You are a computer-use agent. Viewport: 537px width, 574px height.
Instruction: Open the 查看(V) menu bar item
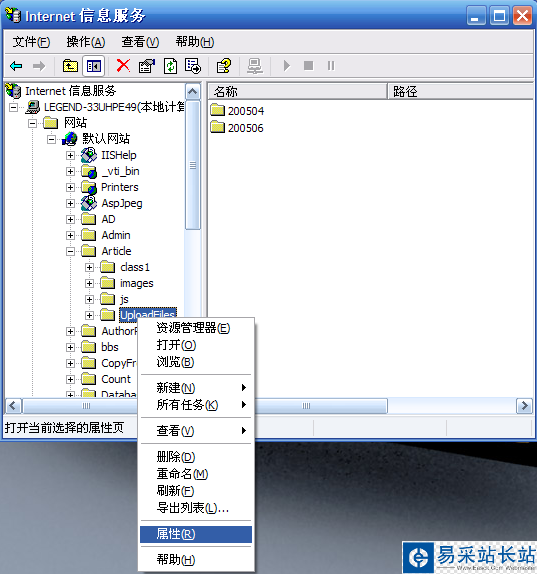(140, 42)
